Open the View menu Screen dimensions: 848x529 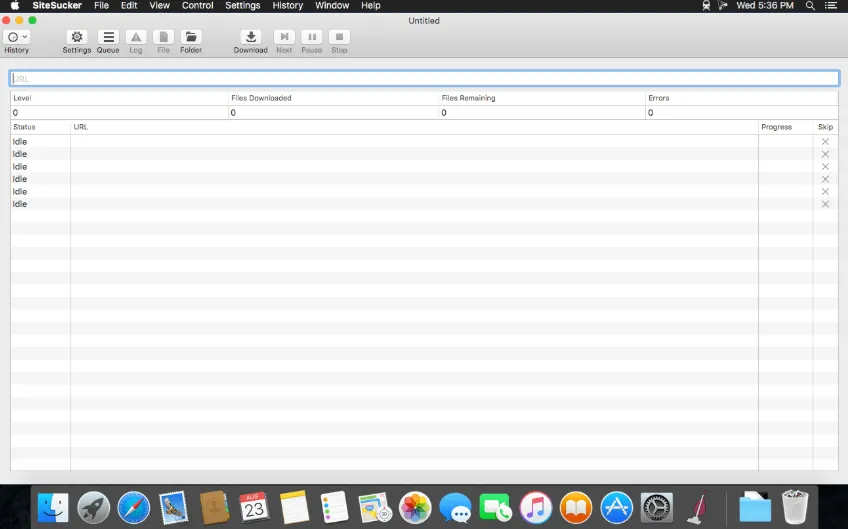pos(160,5)
